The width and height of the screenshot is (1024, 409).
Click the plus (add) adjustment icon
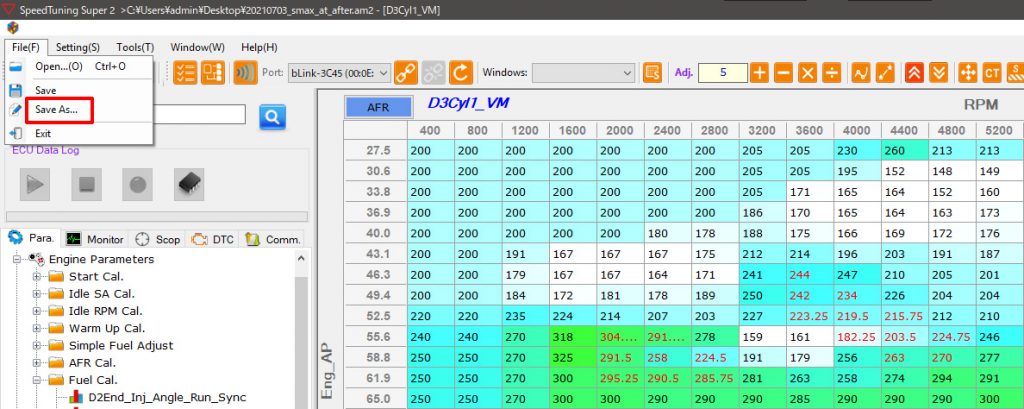760,73
